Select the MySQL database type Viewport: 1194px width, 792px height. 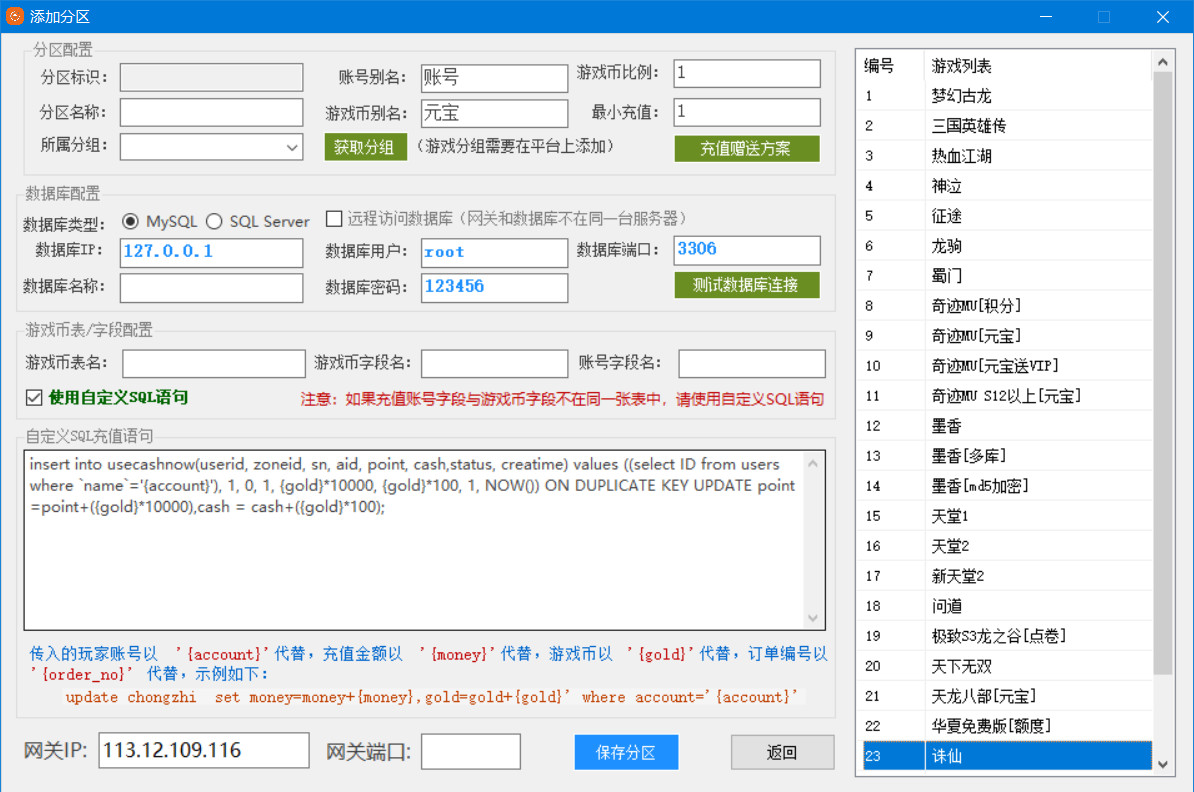(x=131, y=221)
